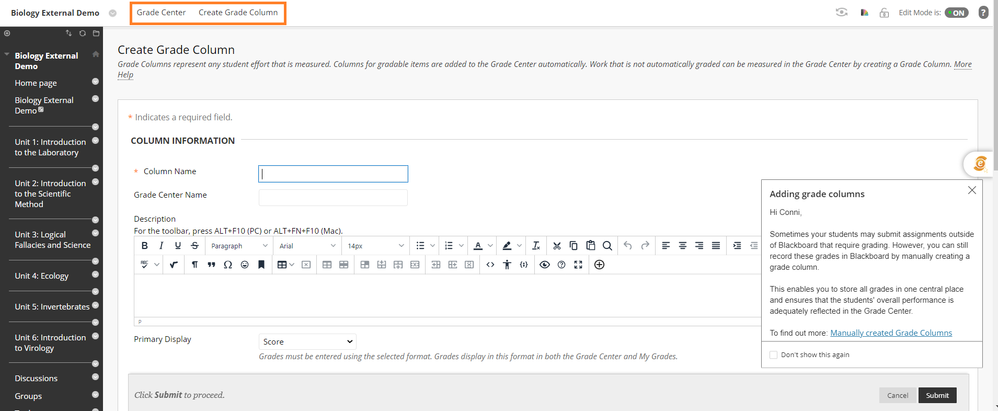Expand the editor to fullscreen
The image size is (998, 411).
(x=578, y=265)
